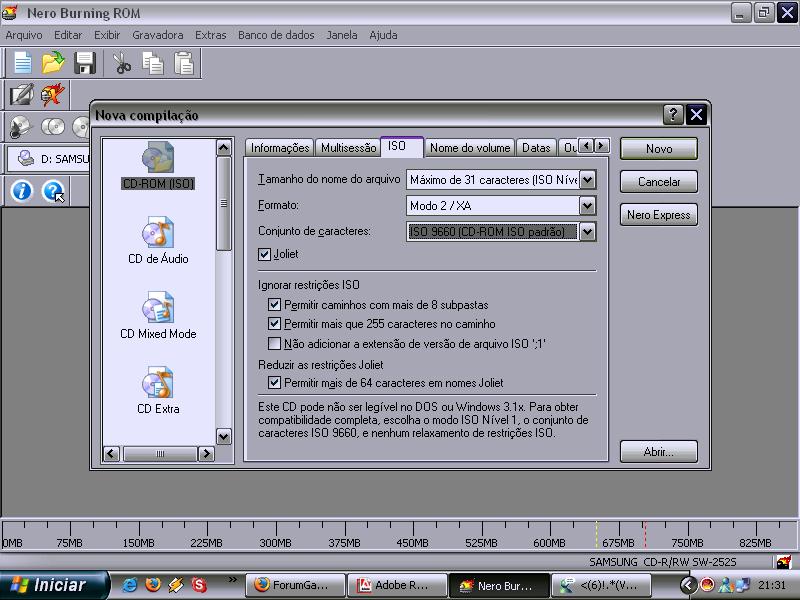Switch to Nome do volume tab
800x600 pixels.
pos(470,148)
